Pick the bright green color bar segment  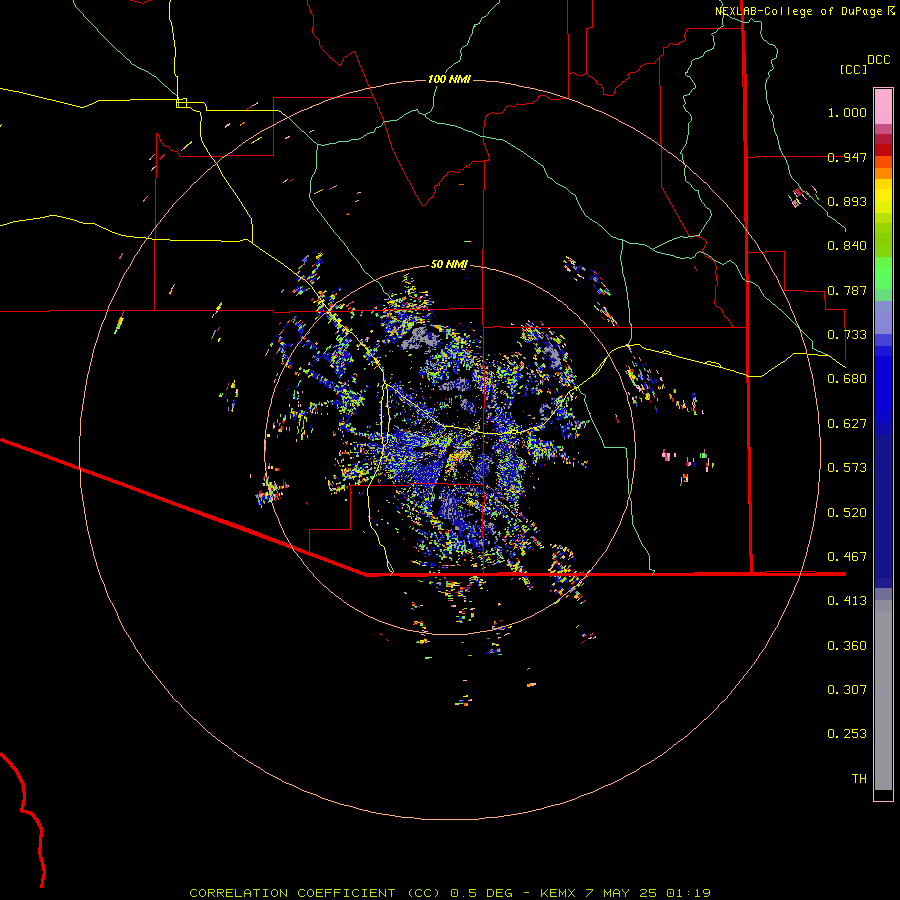point(883,273)
